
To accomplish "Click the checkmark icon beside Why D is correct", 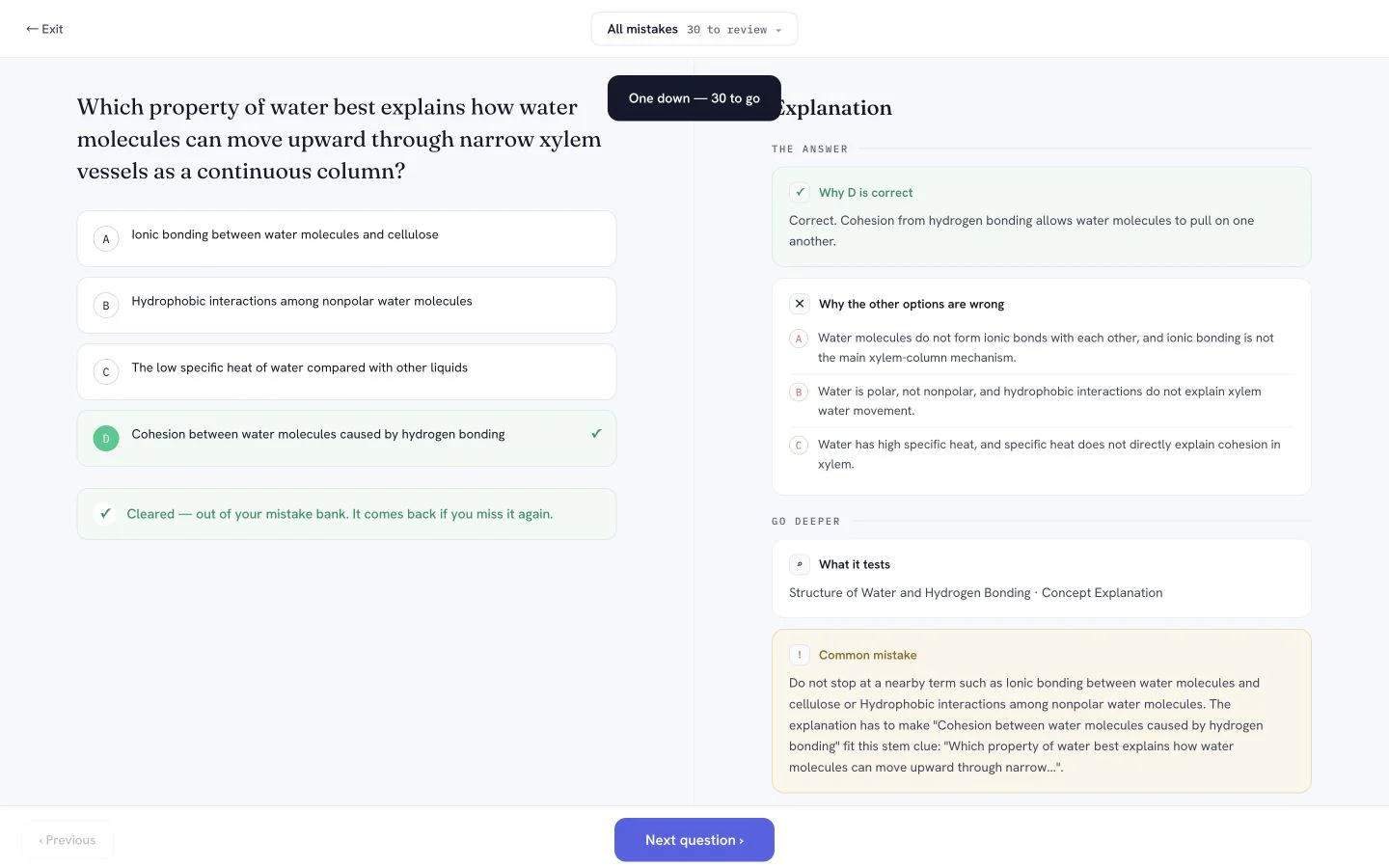I will [800, 192].
